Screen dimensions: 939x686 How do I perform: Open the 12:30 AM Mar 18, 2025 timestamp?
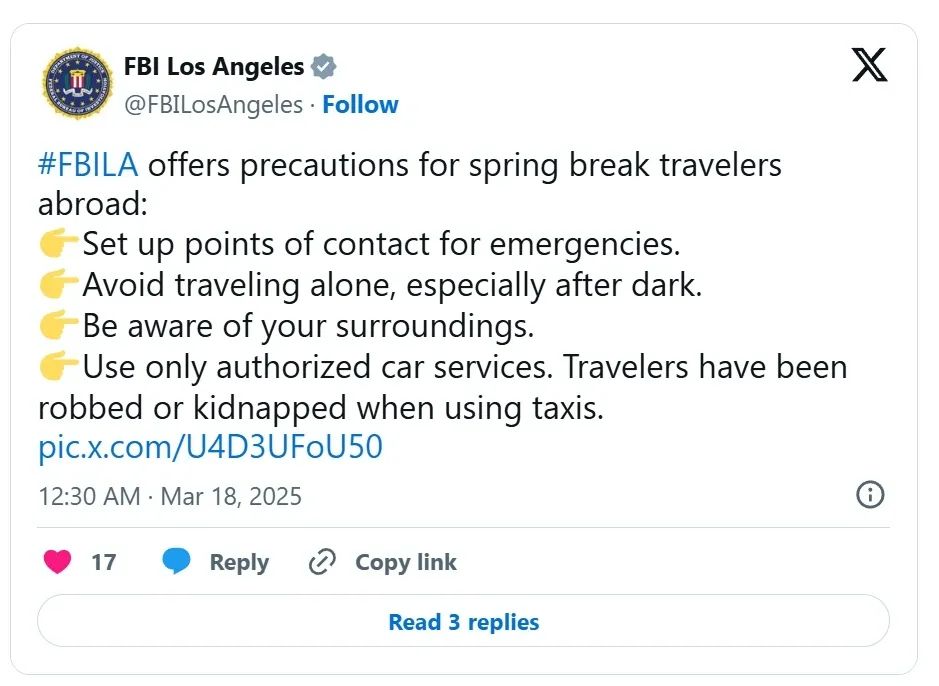coord(170,496)
